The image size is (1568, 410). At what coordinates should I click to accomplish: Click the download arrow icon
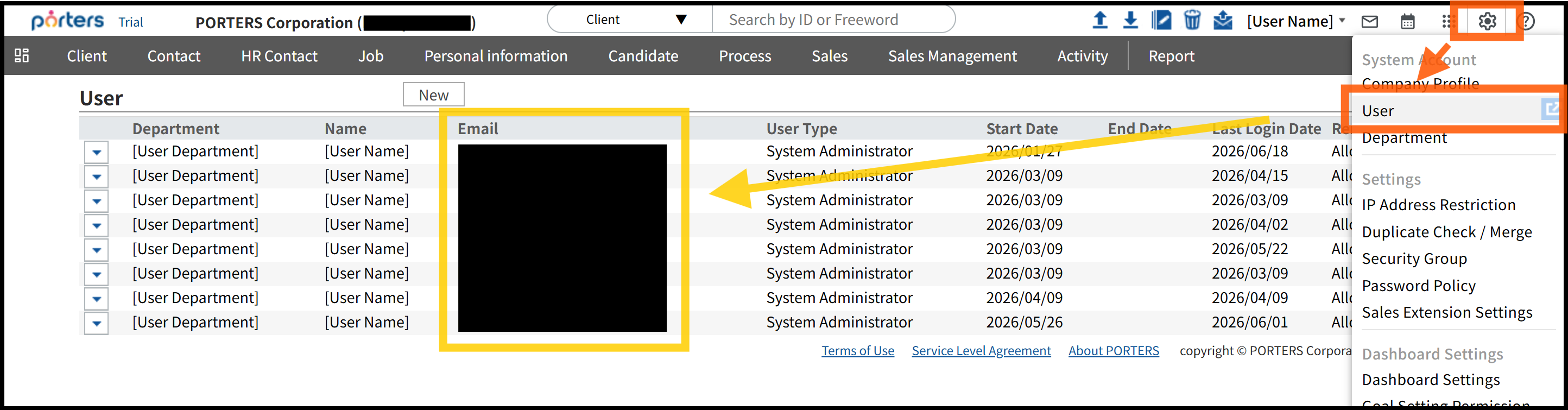point(1130,21)
